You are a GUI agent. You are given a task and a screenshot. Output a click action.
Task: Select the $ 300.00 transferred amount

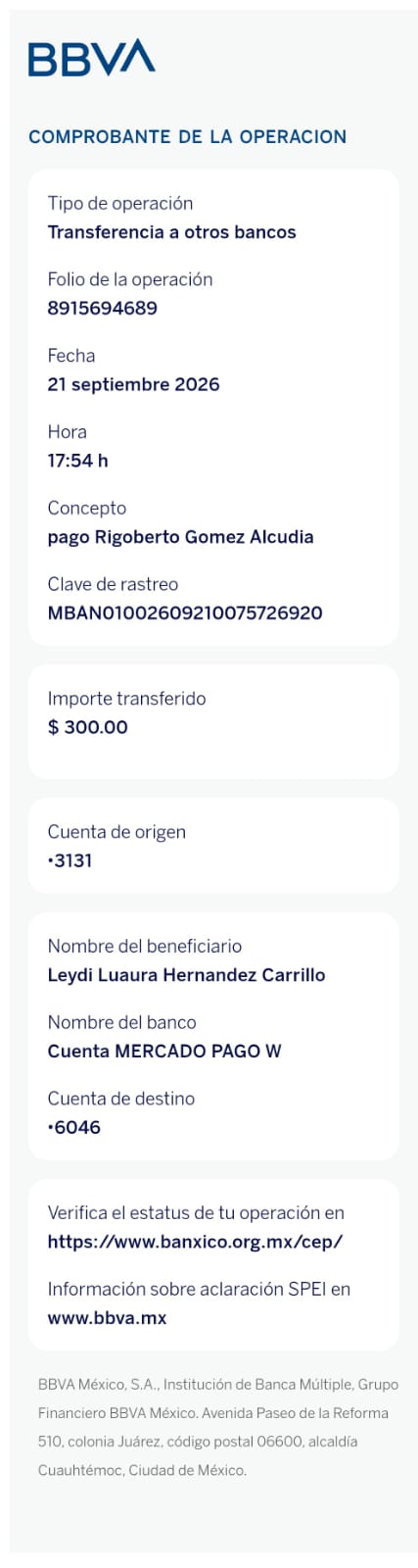coord(87,727)
